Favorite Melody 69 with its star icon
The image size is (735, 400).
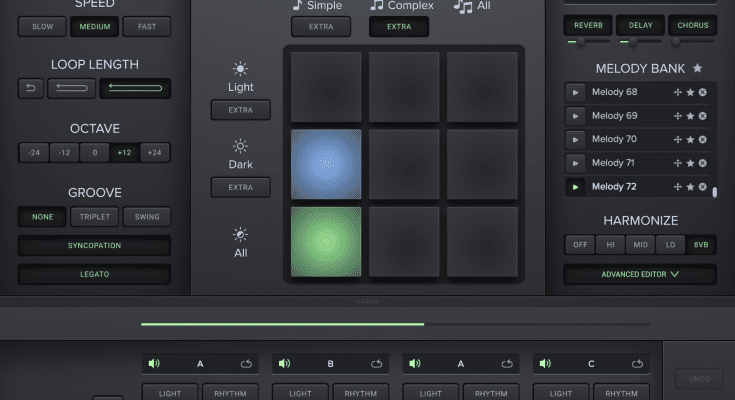tap(690, 116)
